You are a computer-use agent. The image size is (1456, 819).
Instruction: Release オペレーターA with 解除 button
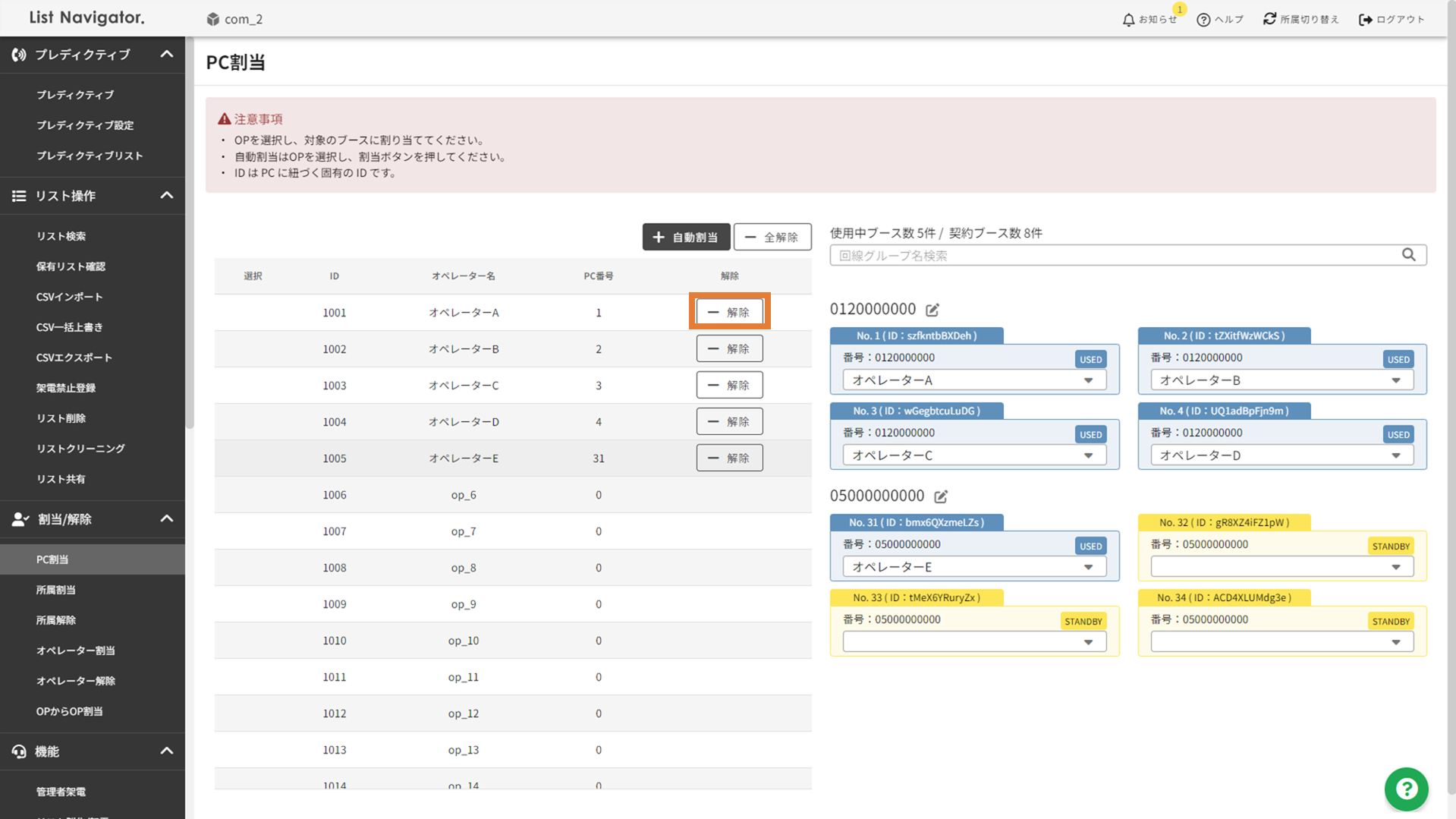click(x=729, y=312)
